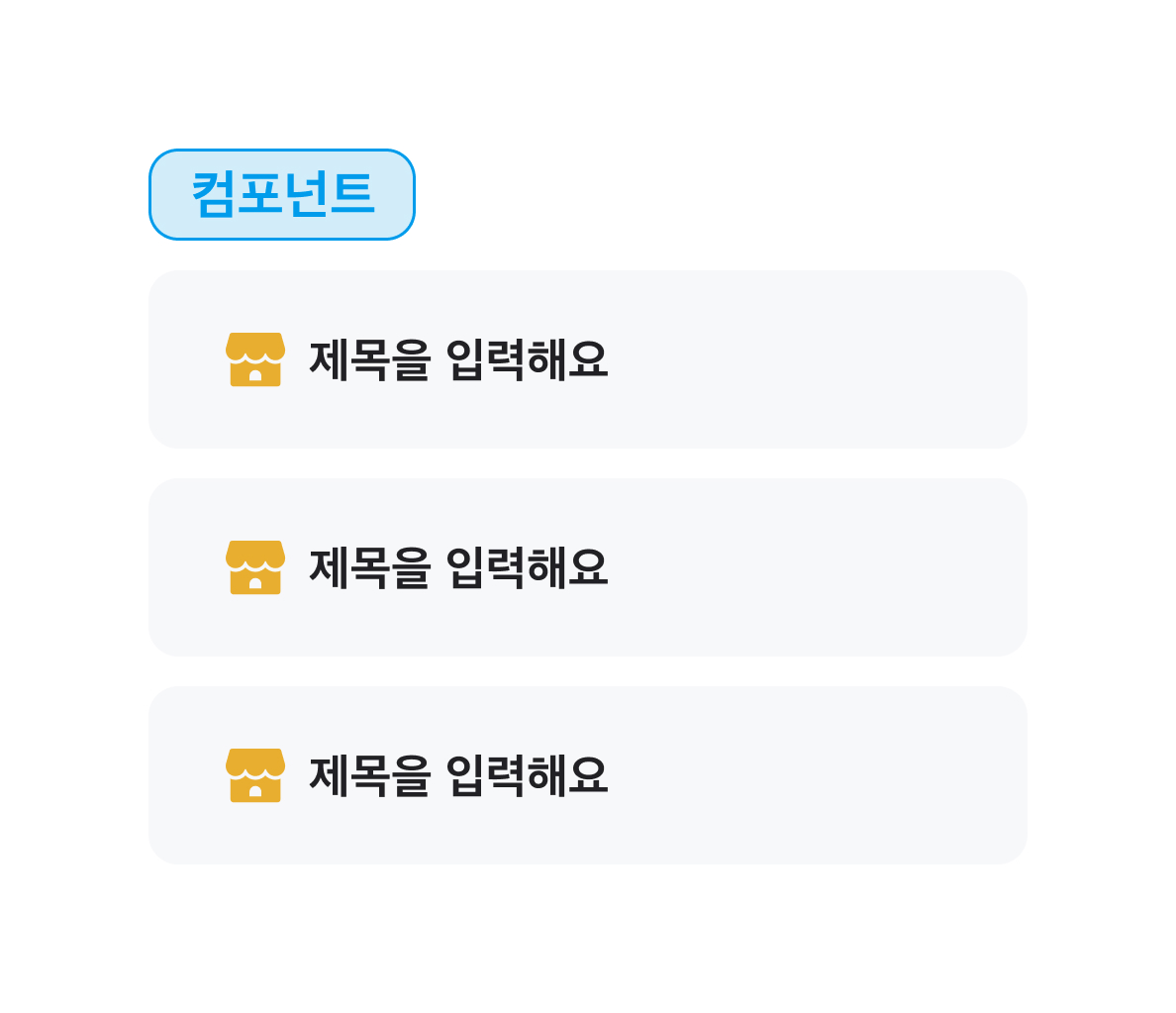1176x1013 pixels.
Task: Select the topmost gray component card
Action: pos(588,359)
